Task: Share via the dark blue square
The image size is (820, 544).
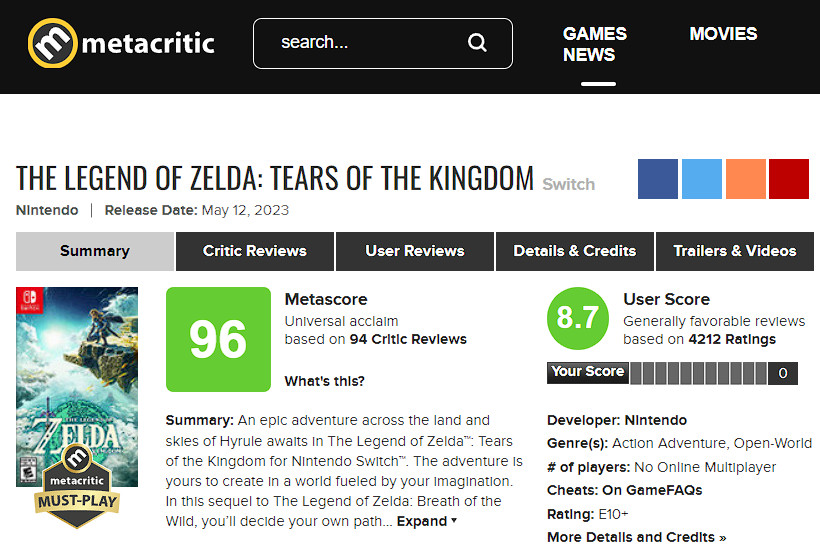Action: tap(658, 179)
